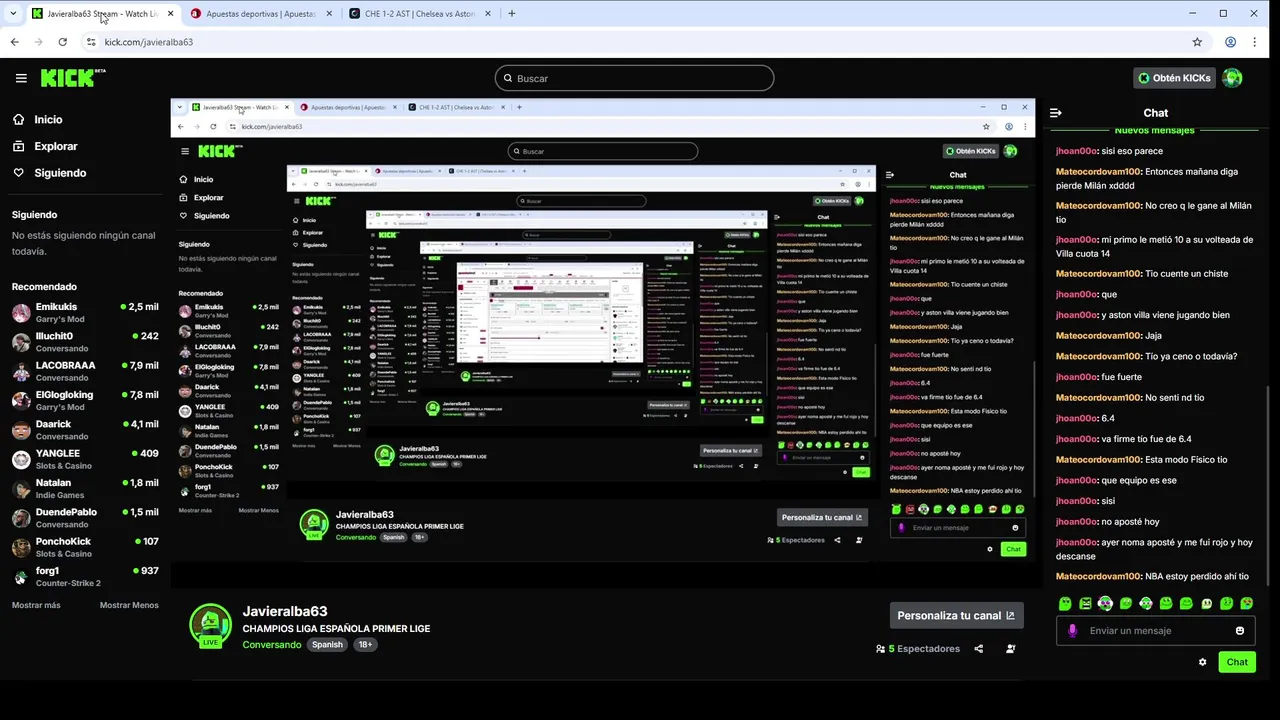Click Personaliza tu canal button
This screenshot has width=1280, height=720.
point(955,616)
